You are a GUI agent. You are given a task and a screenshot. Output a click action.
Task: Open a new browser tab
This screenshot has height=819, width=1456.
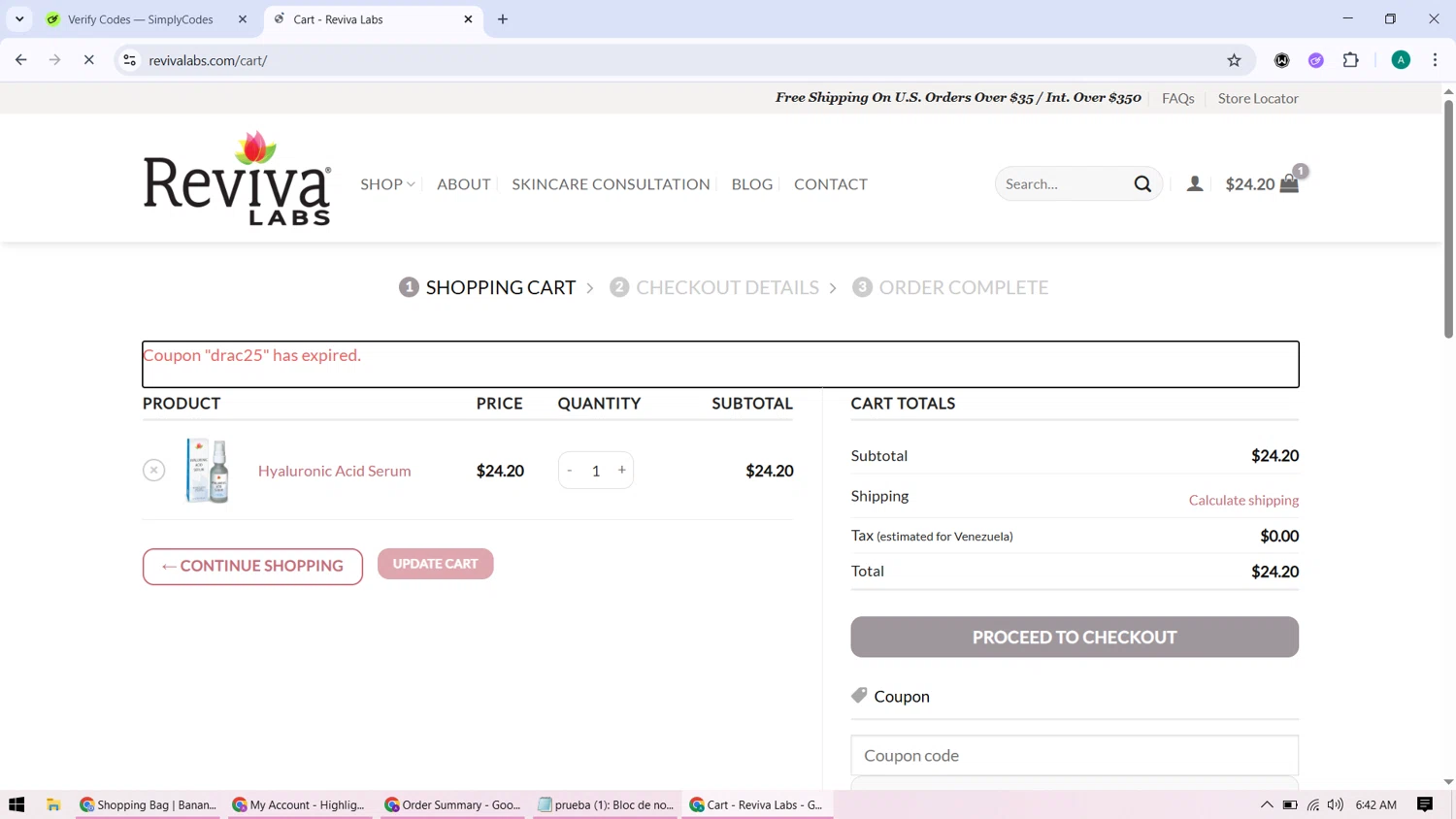coord(503,19)
